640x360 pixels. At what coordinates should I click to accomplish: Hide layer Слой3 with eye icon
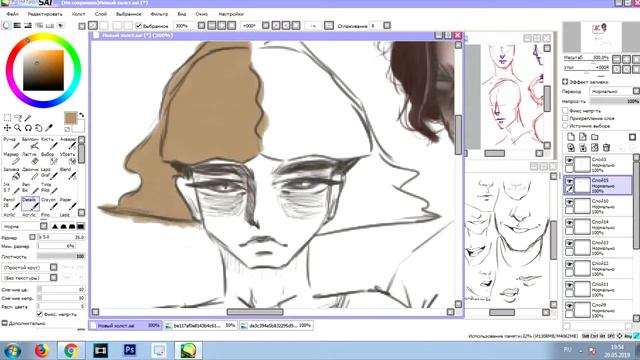pos(569,160)
